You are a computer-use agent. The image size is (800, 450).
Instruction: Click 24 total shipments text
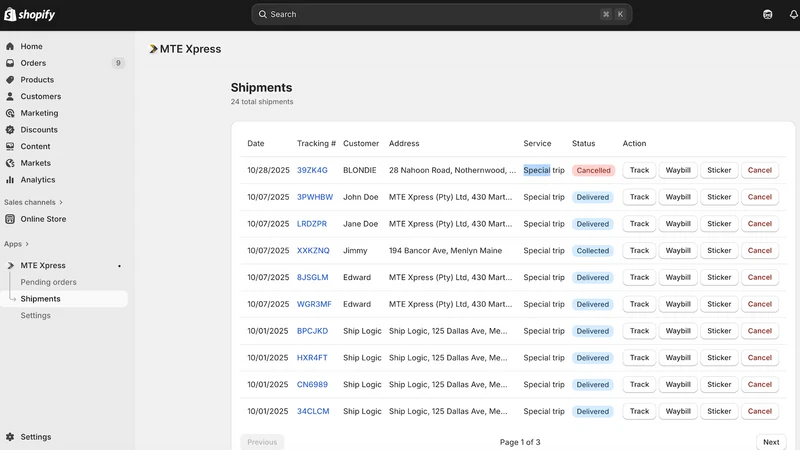pos(262,102)
